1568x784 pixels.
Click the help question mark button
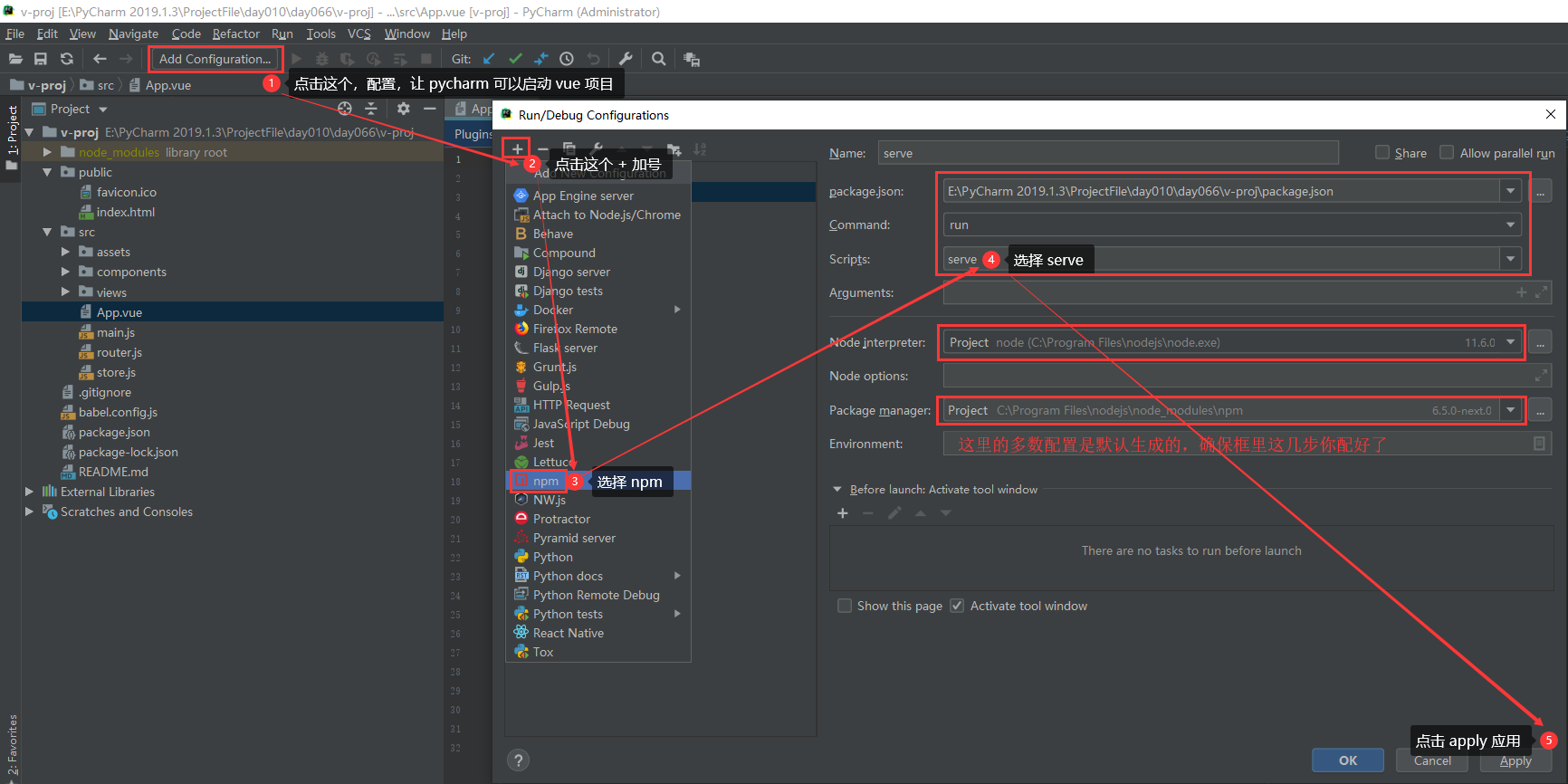click(518, 760)
